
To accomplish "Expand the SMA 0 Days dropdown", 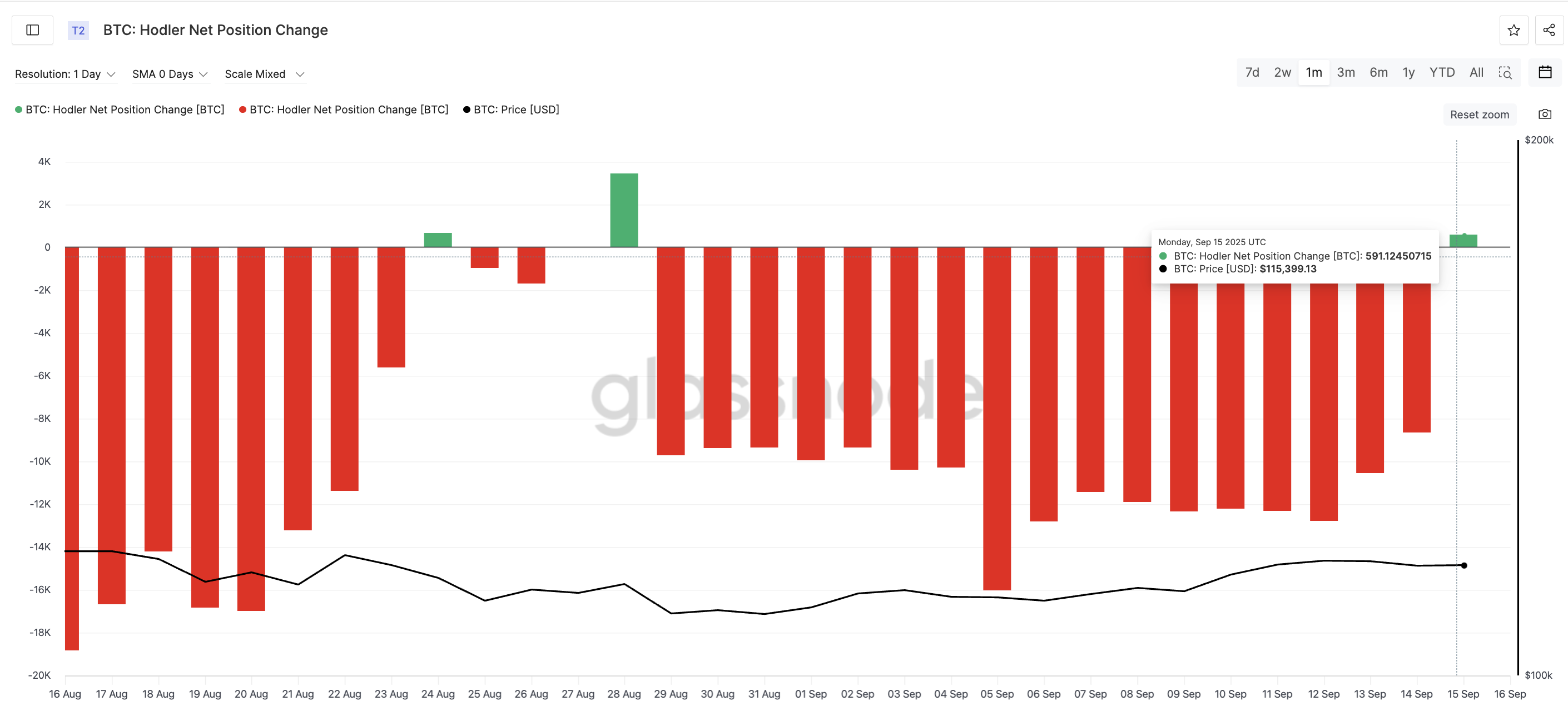I will 170,74.
